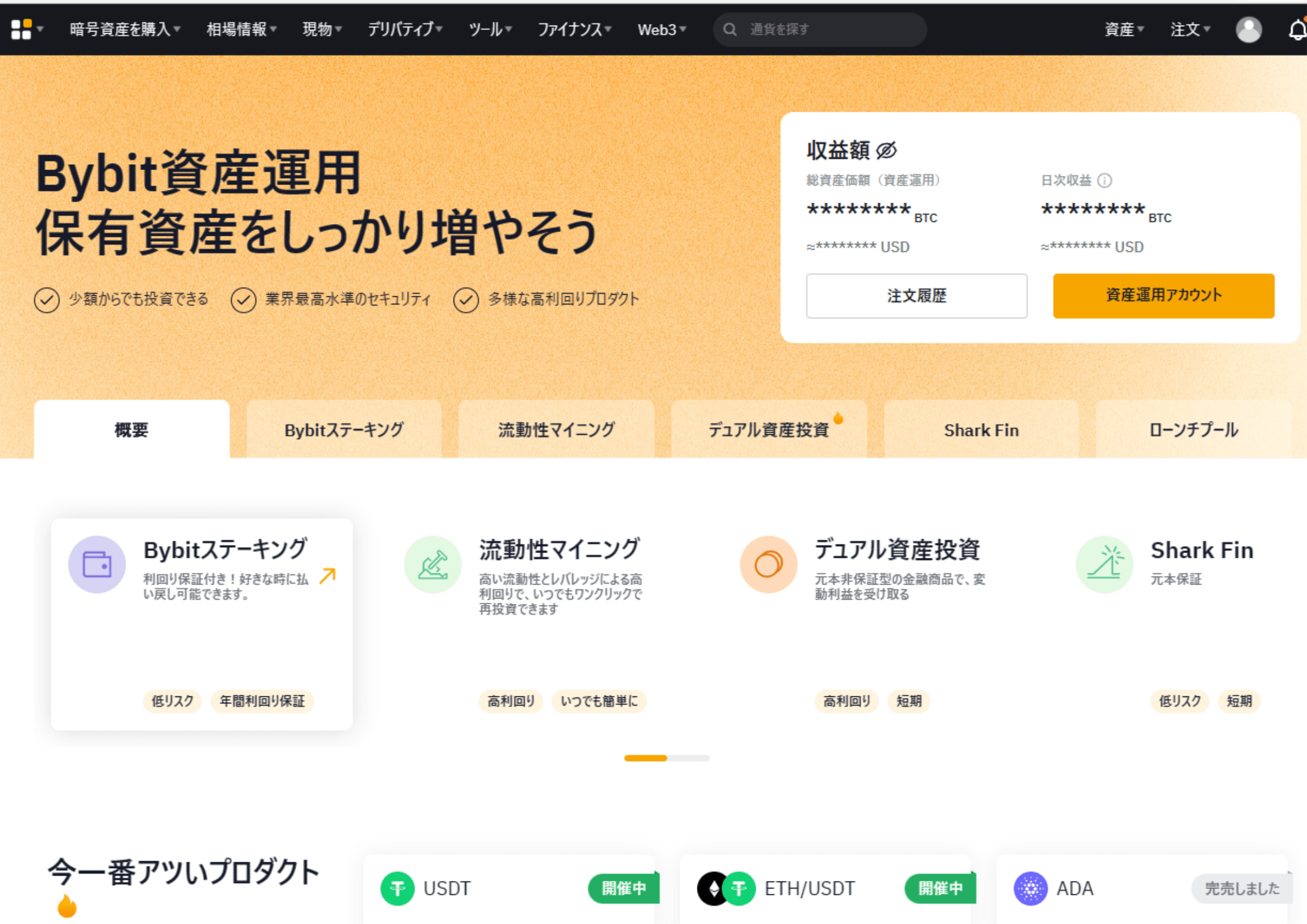The width and height of the screenshot is (1307, 924).
Task: Open the 現物 dropdown menu
Action: (322, 29)
